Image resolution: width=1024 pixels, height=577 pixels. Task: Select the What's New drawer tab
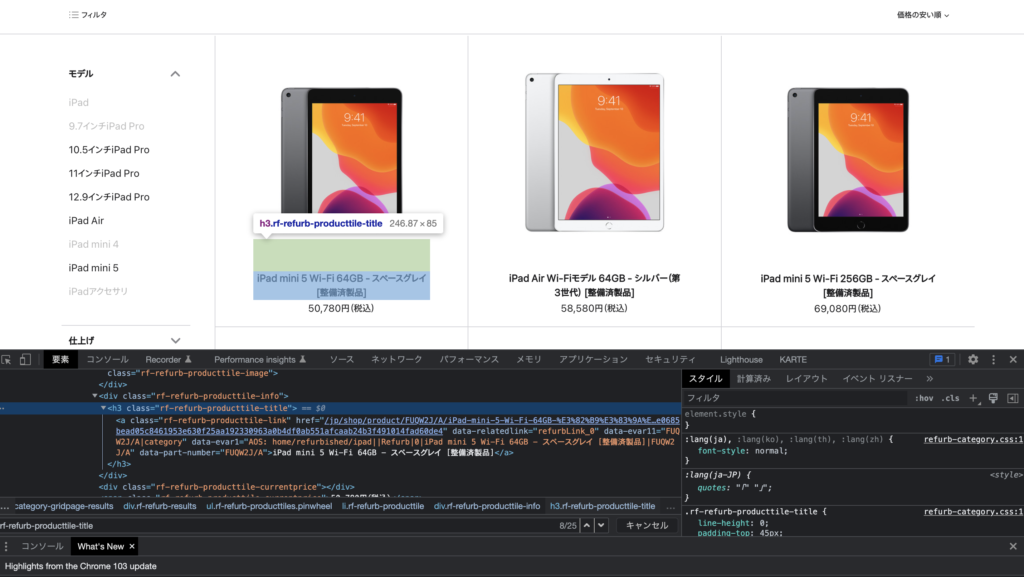pyautogui.click(x=100, y=546)
